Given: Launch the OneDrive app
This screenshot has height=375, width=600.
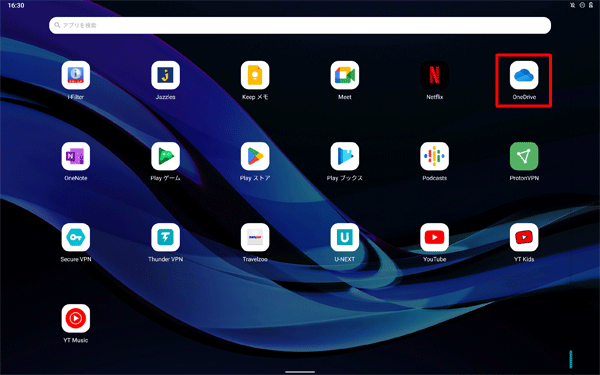Looking at the screenshot, I should coord(524,75).
